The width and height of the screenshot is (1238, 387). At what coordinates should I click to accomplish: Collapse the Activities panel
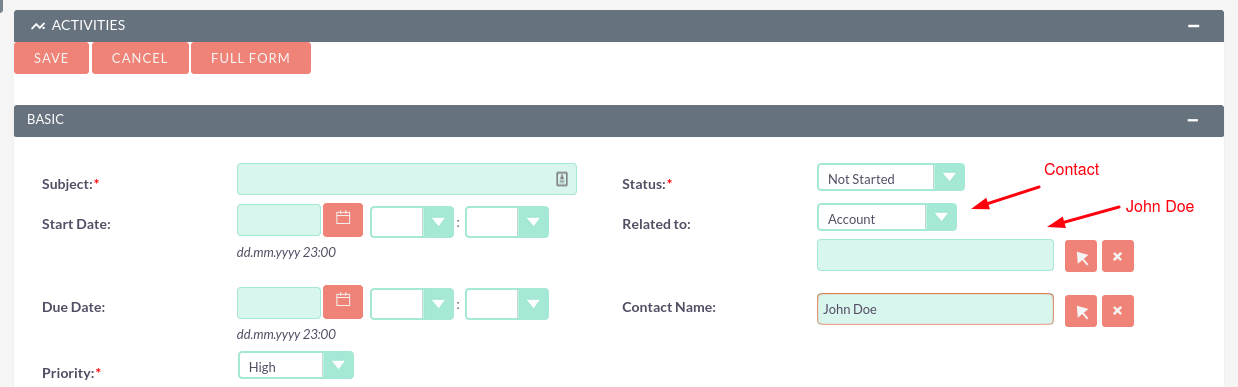1193,26
